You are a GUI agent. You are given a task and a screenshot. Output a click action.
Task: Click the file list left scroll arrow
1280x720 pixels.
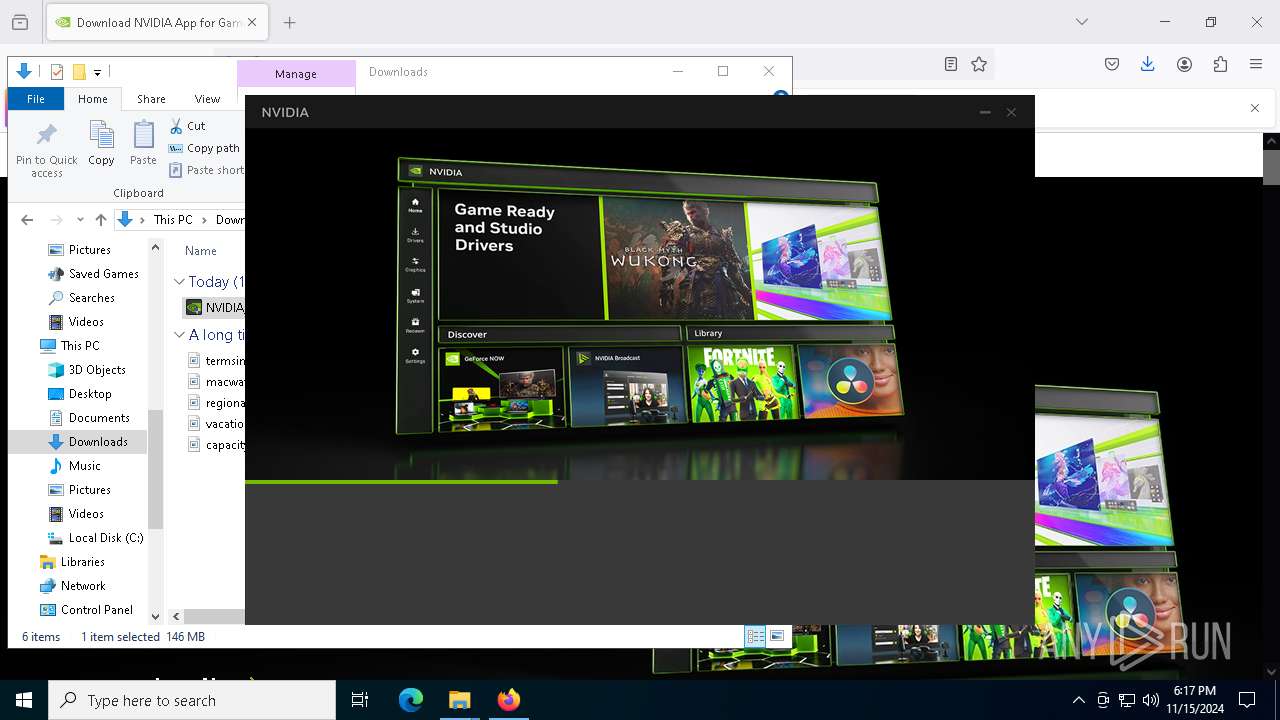(176, 617)
